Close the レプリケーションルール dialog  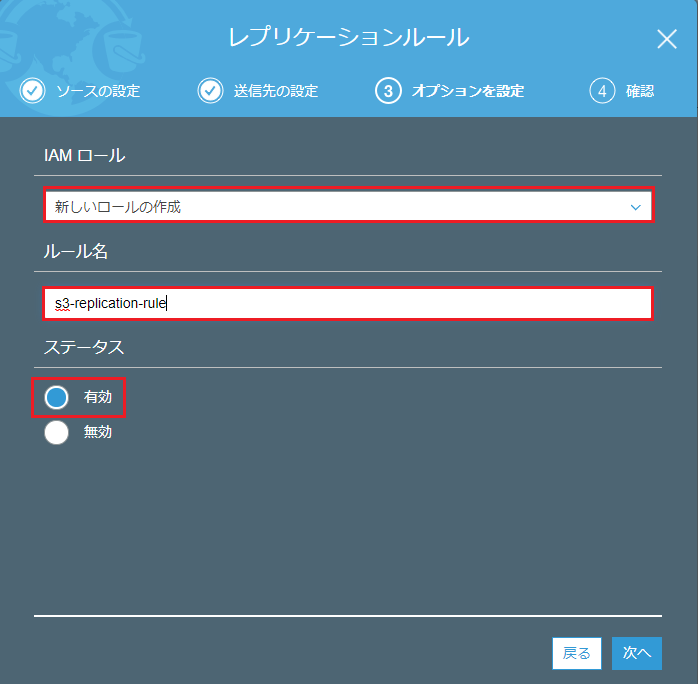point(667,39)
